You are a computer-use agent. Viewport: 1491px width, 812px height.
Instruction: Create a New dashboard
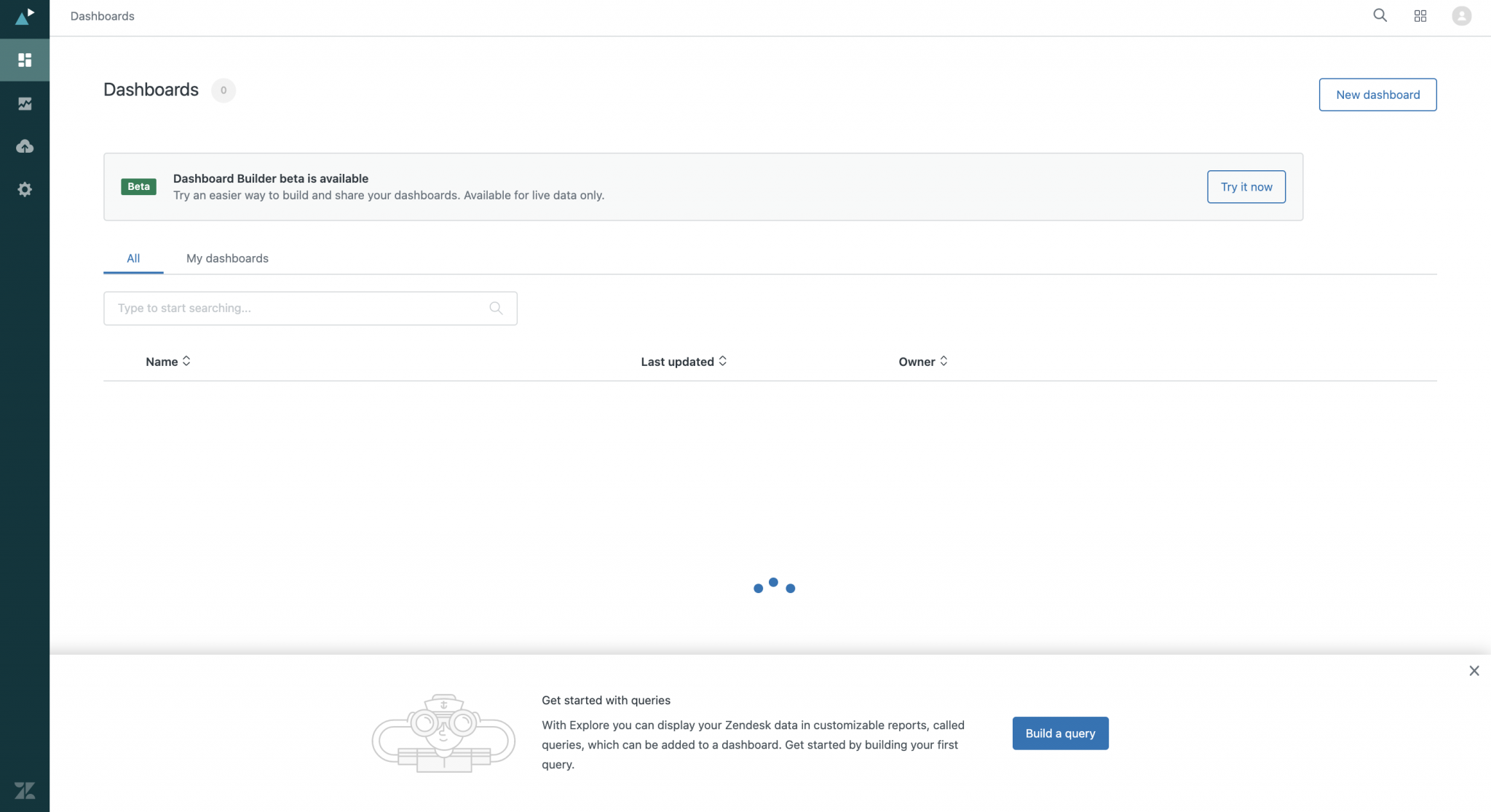pyautogui.click(x=1377, y=95)
